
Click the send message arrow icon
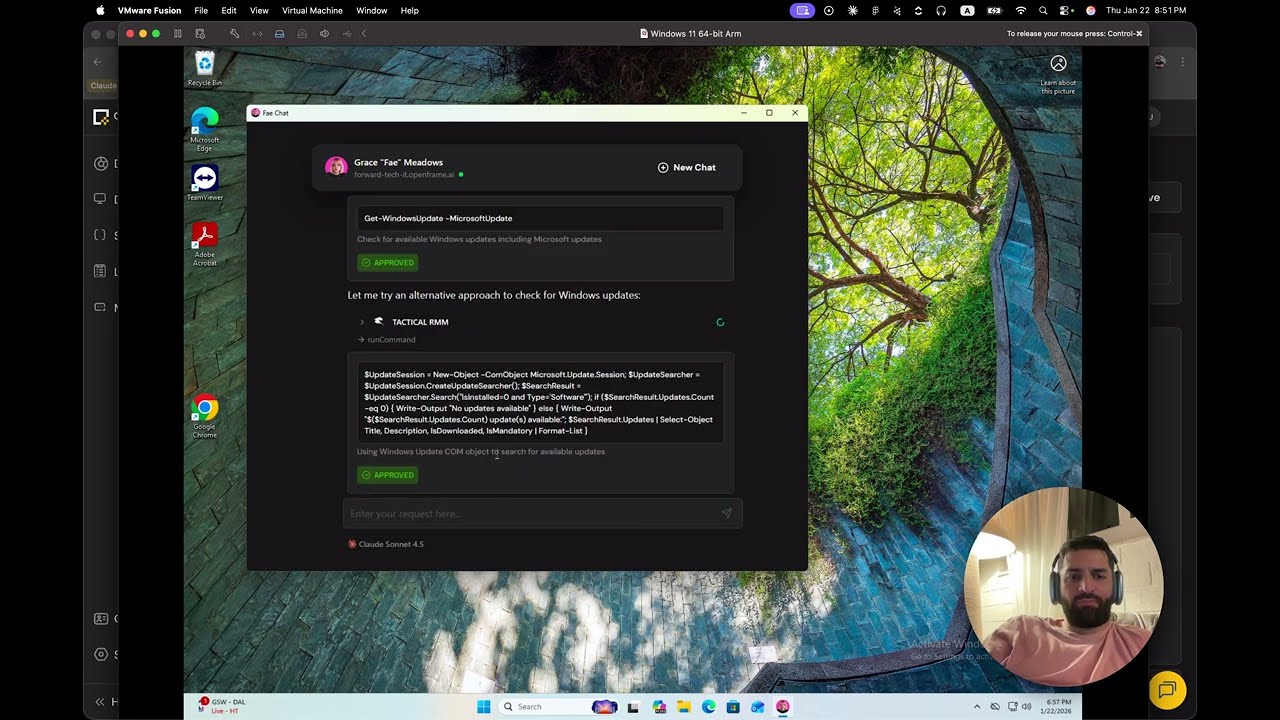727,513
